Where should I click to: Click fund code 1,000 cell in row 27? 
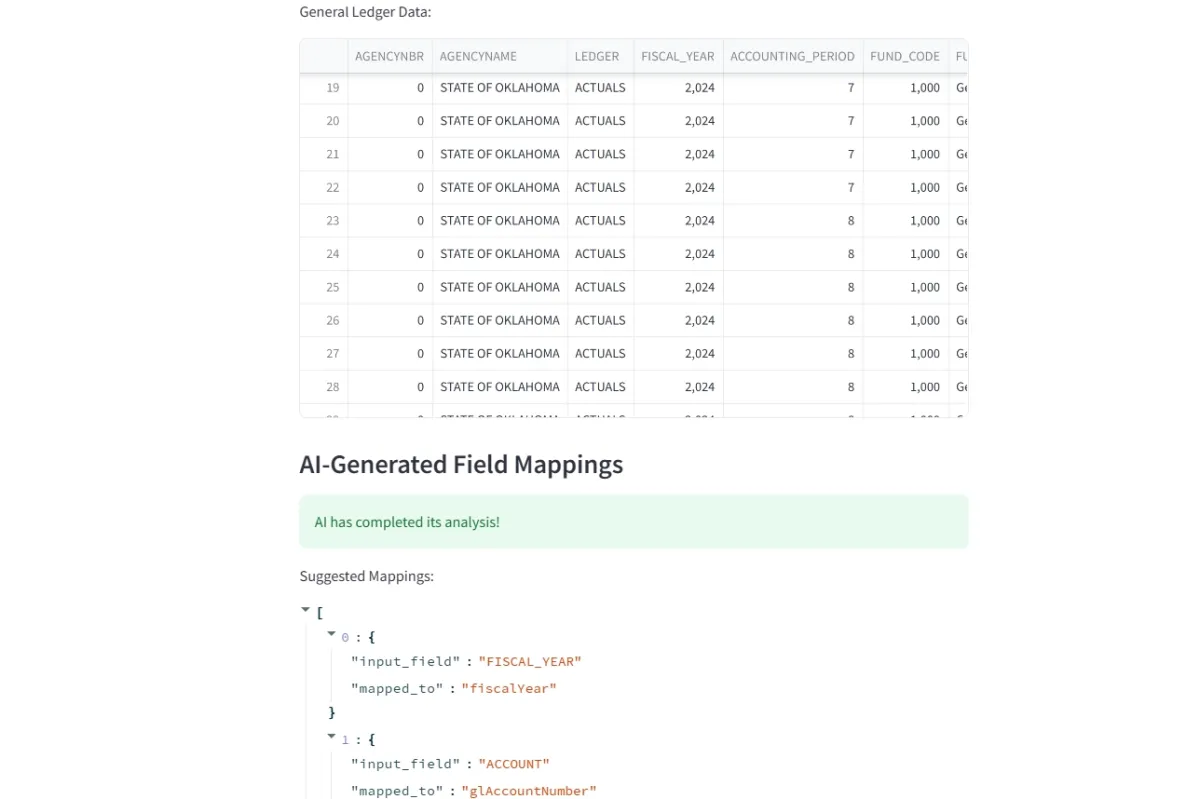[906, 354]
